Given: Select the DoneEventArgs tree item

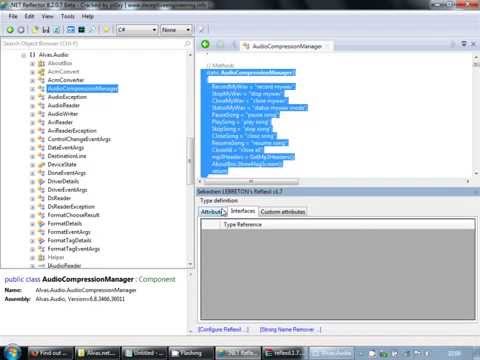Looking at the screenshot, I should [x=67, y=173].
